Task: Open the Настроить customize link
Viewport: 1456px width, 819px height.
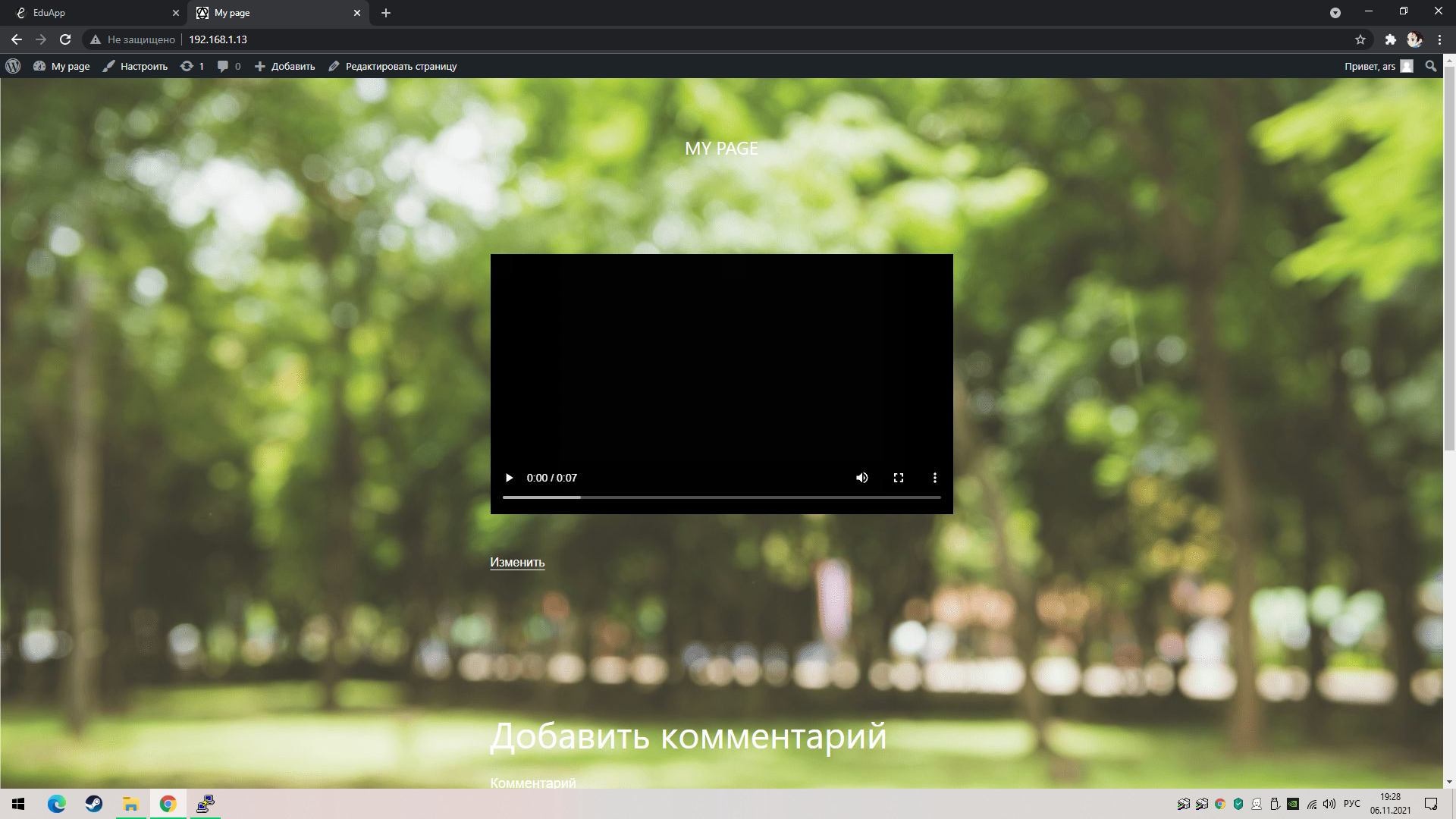Action: click(136, 67)
